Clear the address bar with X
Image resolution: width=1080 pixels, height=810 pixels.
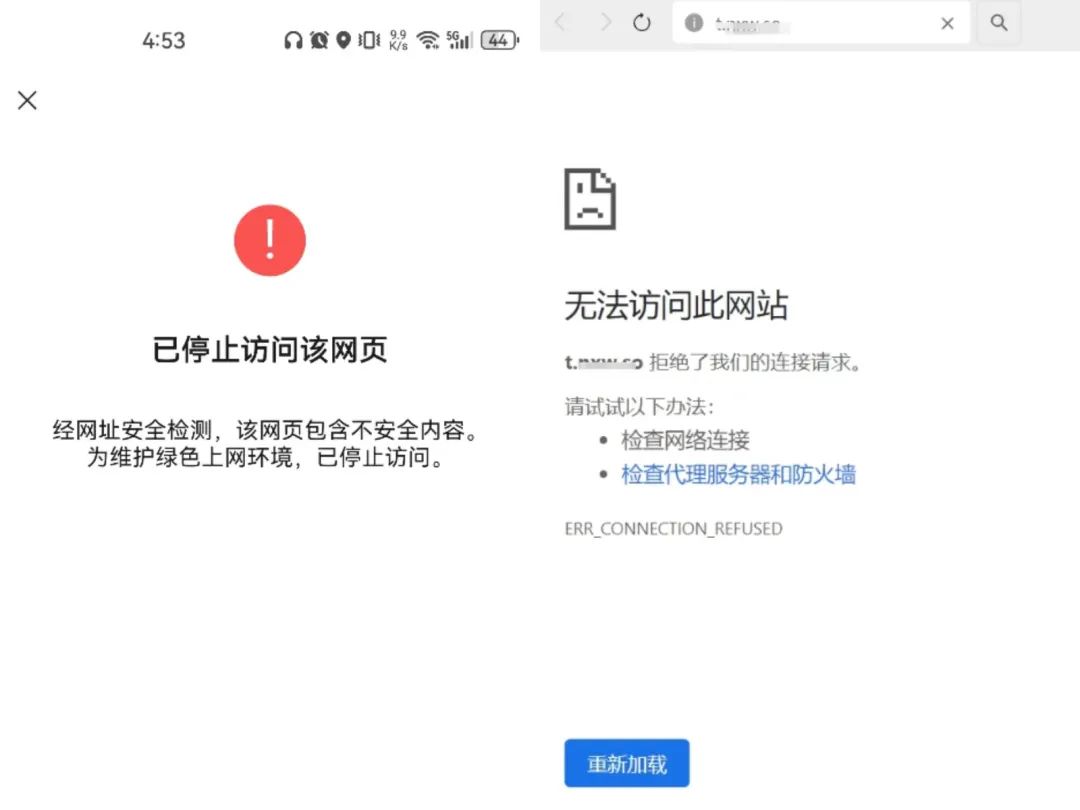point(947,23)
